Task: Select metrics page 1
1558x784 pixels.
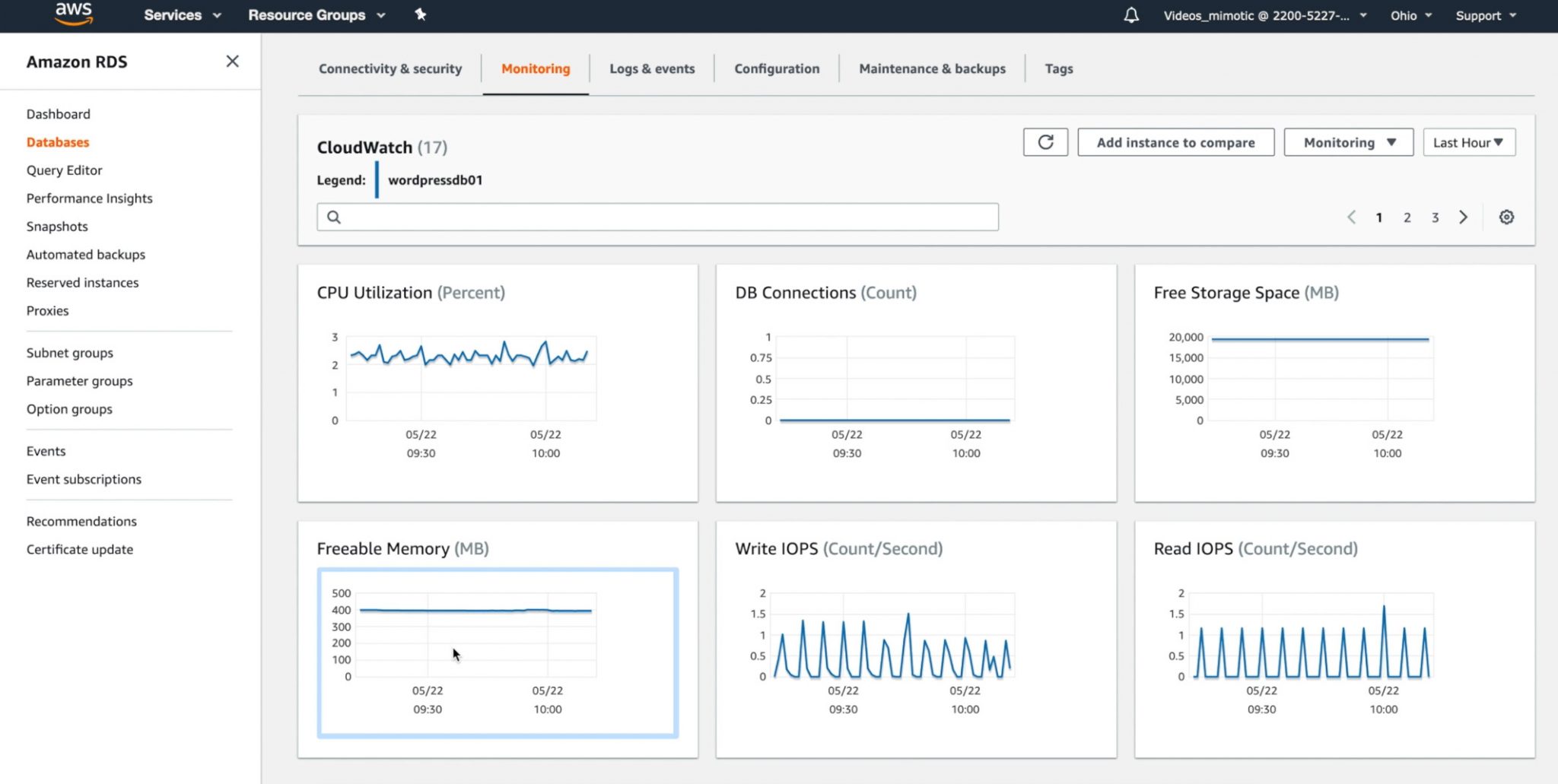Action: 1378,217
